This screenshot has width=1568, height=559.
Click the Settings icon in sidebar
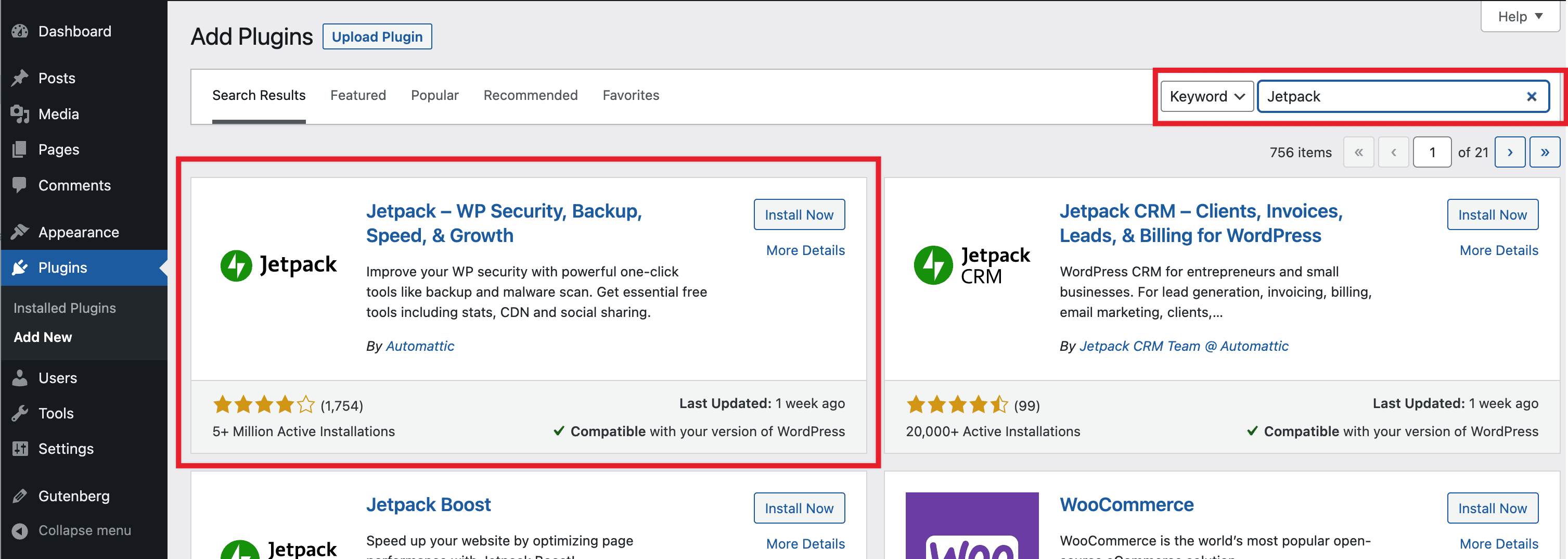click(x=20, y=449)
